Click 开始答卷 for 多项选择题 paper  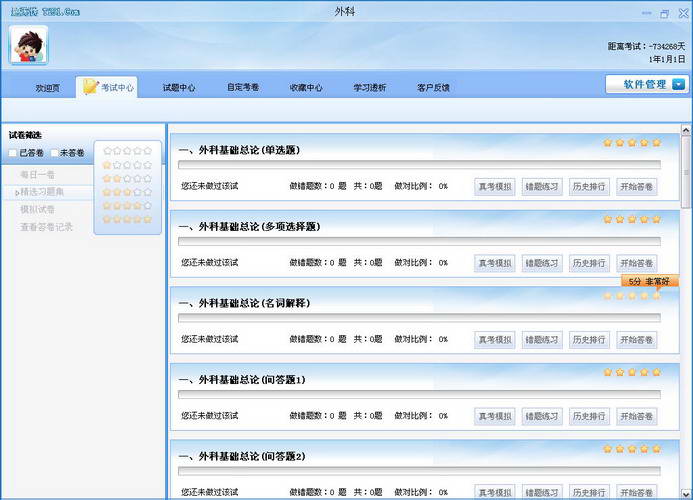(x=636, y=263)
